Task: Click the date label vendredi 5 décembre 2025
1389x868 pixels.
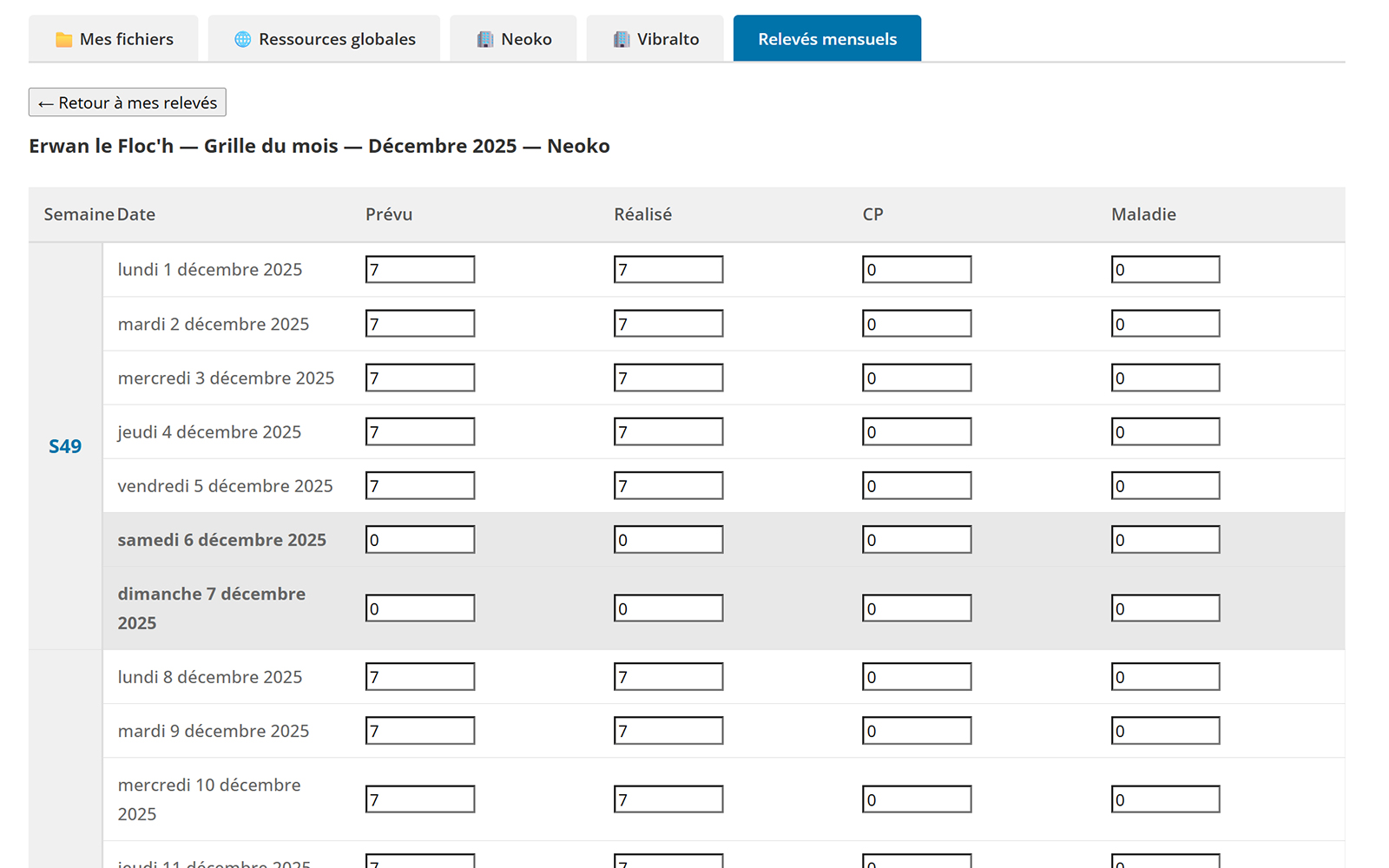Action: (225, 486)
